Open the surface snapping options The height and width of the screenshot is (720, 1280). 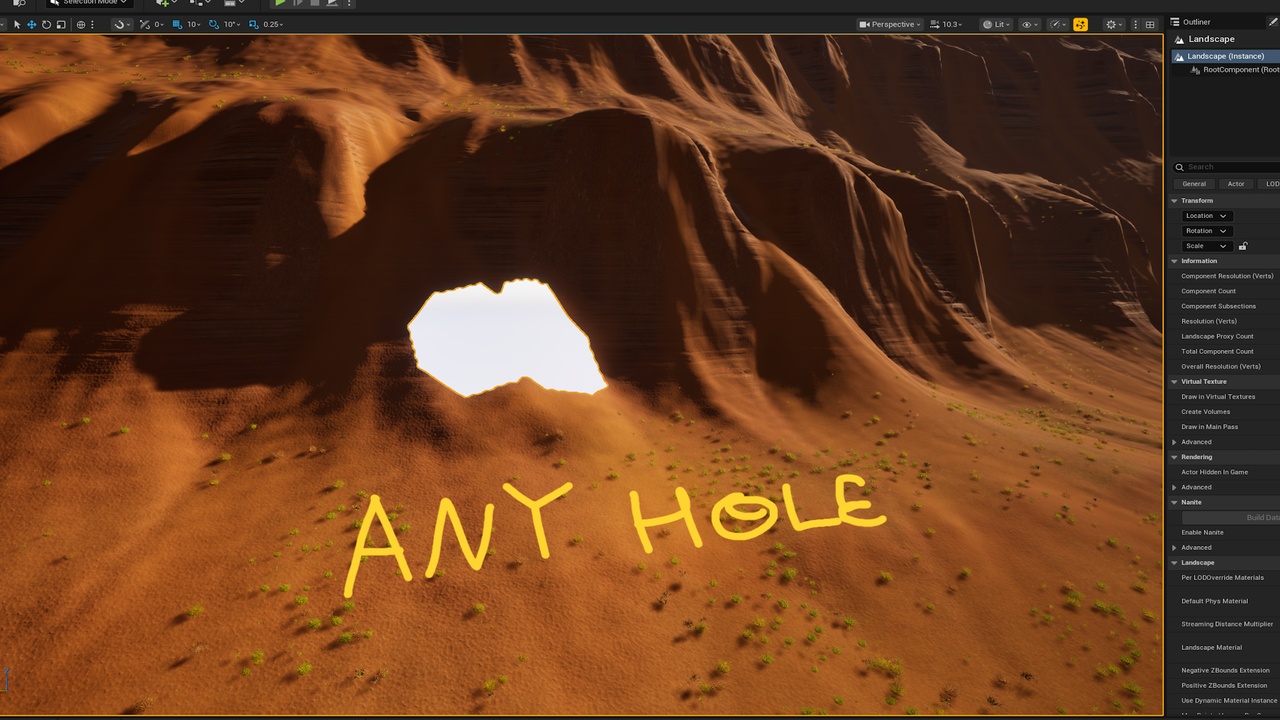pyautogui.click(x=122, y=24)
